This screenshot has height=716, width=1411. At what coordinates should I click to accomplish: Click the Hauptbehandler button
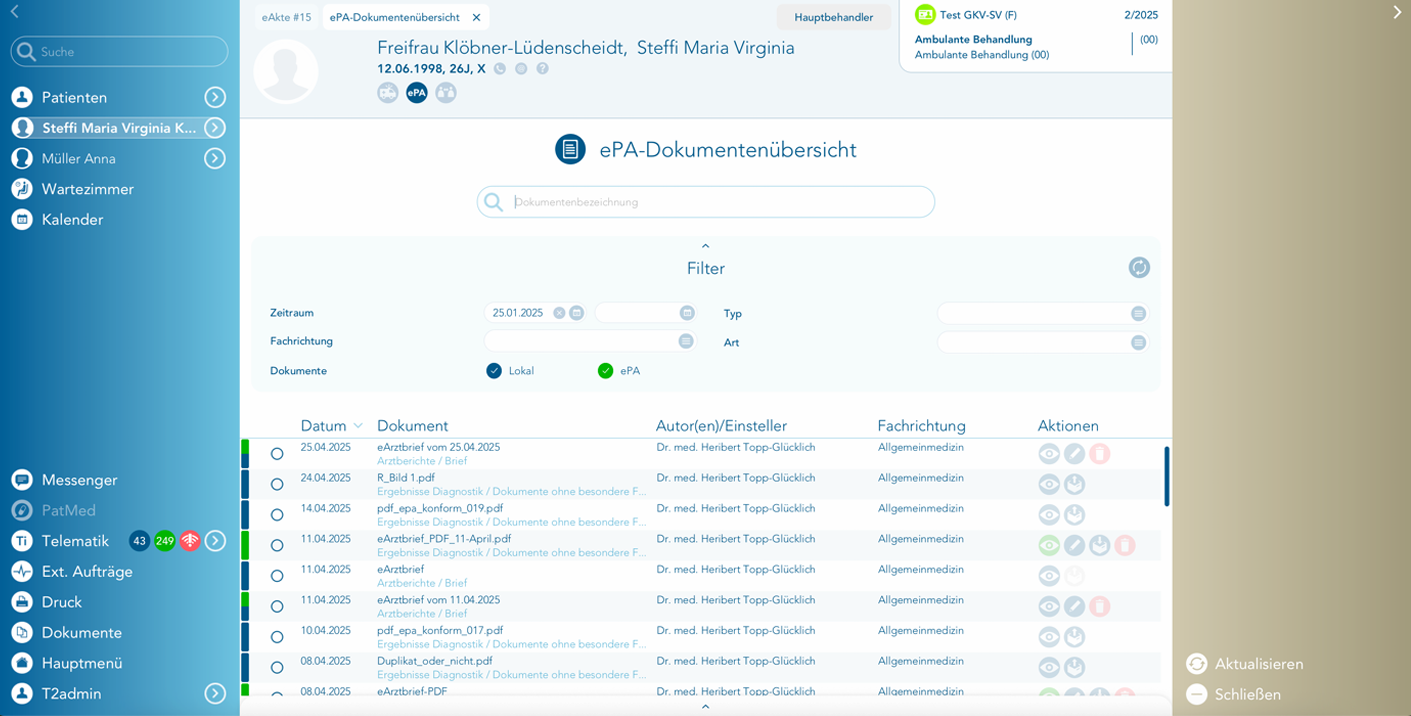point(833,17)
